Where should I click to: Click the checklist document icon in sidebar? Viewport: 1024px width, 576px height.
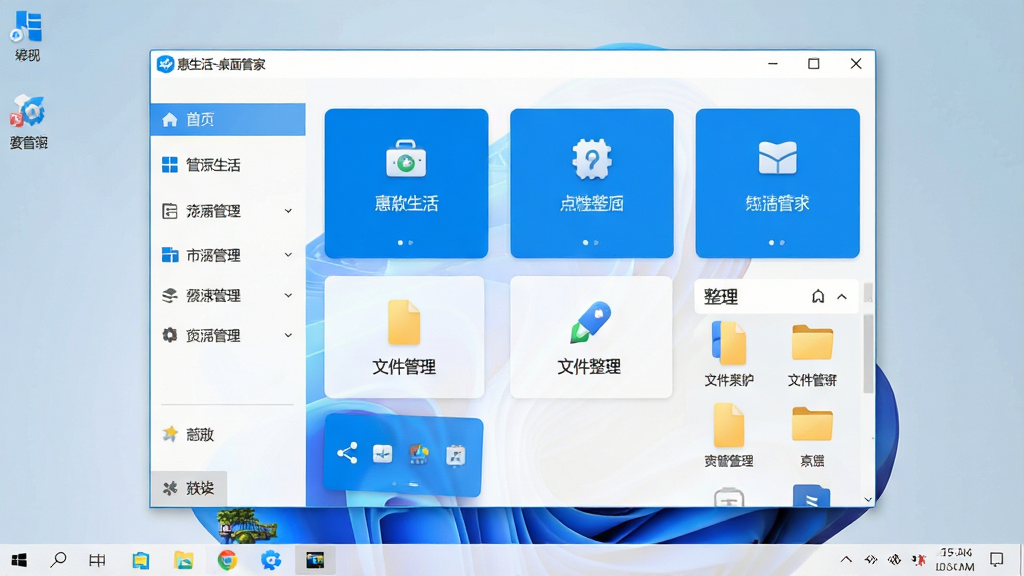170,211
